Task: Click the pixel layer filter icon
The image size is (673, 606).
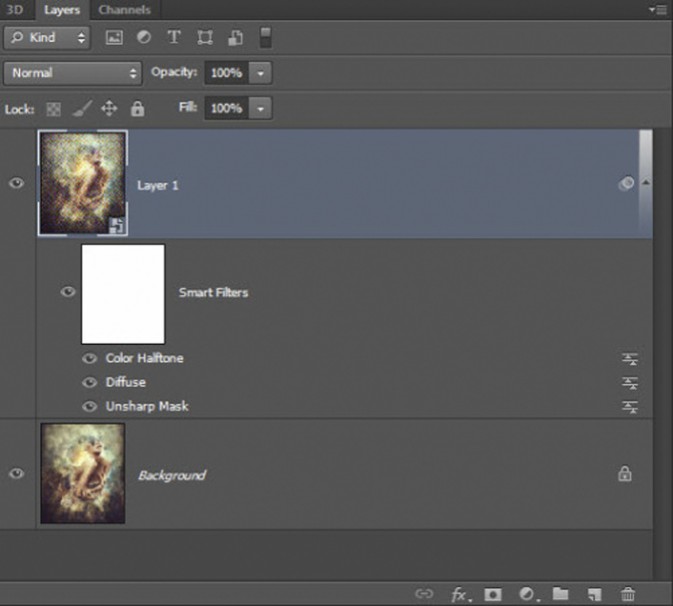Action: [x=113, y=38]
